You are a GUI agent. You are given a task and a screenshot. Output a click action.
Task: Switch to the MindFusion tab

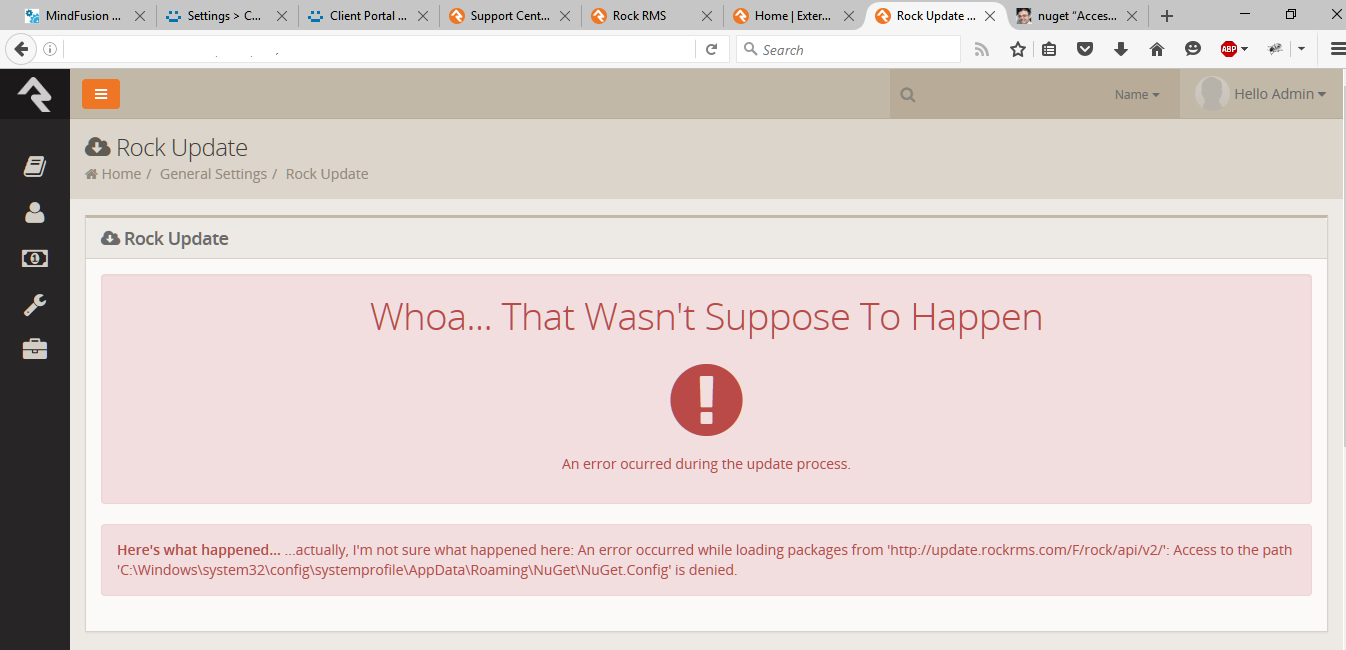[x=84, y=16]
